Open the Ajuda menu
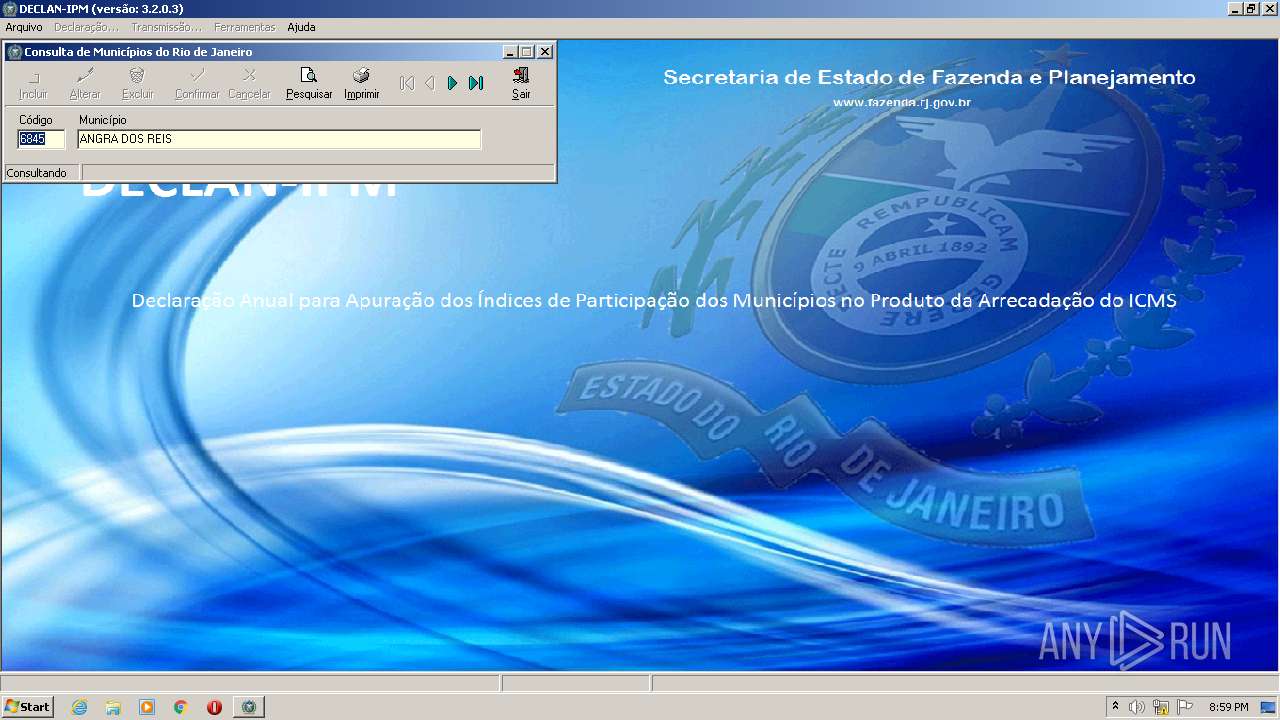1280x720 pixels. [301, 27]
